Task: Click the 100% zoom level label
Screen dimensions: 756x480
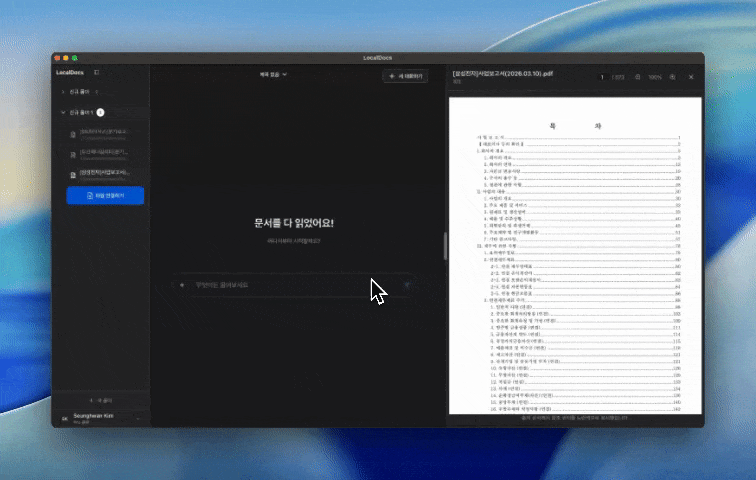Action: tap(655, 77)
